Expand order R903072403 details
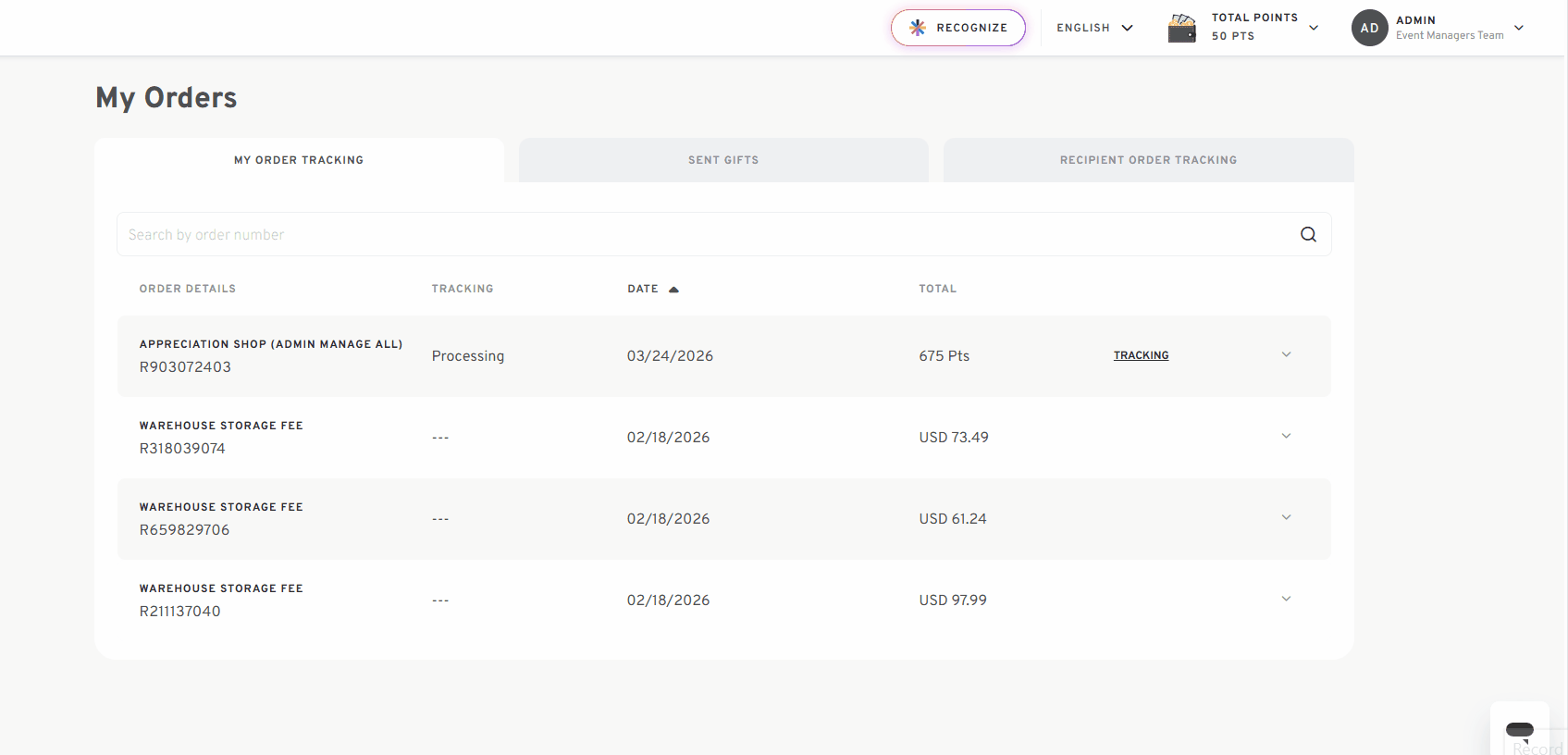 point(1286,354)
